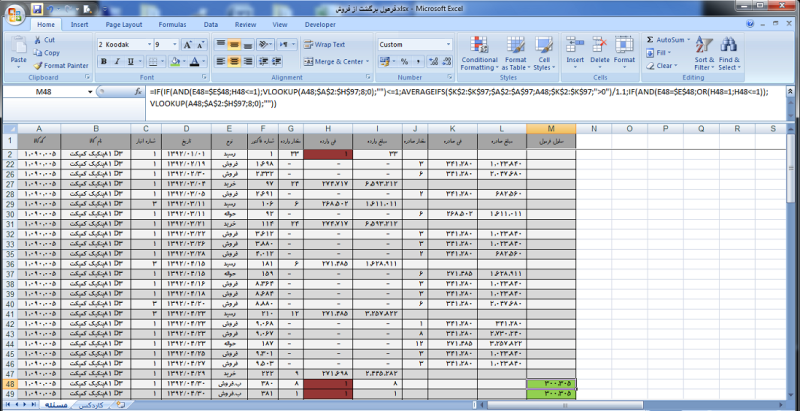Click the text Orientation icon

pos(263,44)
